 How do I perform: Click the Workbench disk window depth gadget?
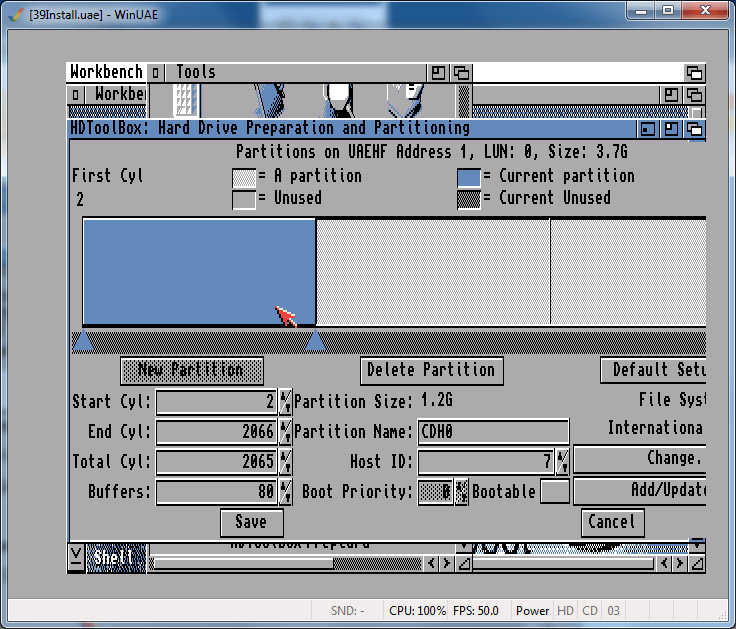[694, 95]
